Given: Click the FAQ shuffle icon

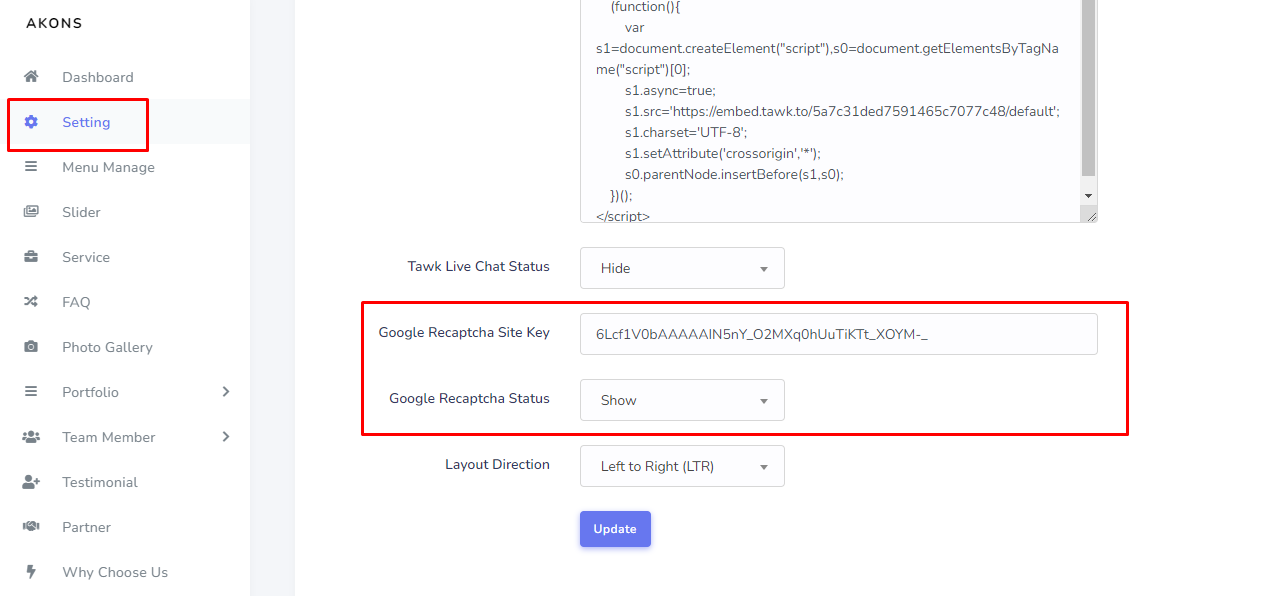Looking at the screenshot, I should click(x=31, y=302).
